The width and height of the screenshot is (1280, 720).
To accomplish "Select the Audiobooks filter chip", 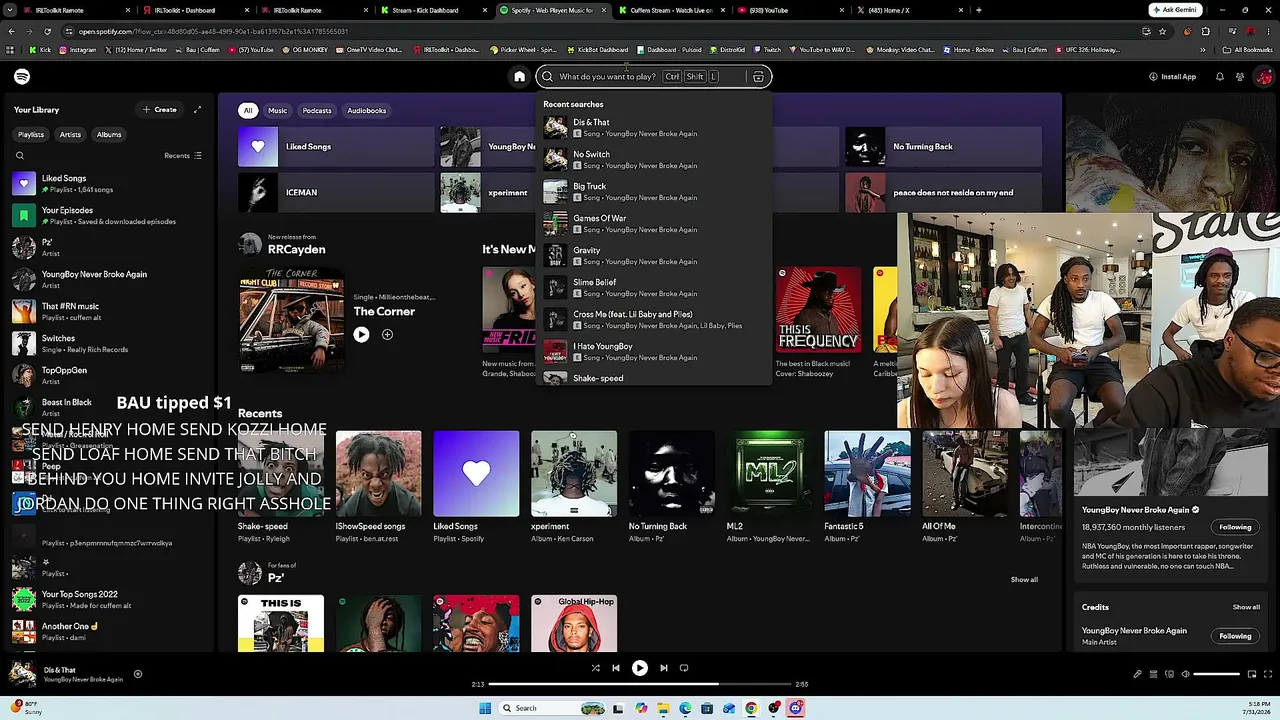I will (367, 111).
